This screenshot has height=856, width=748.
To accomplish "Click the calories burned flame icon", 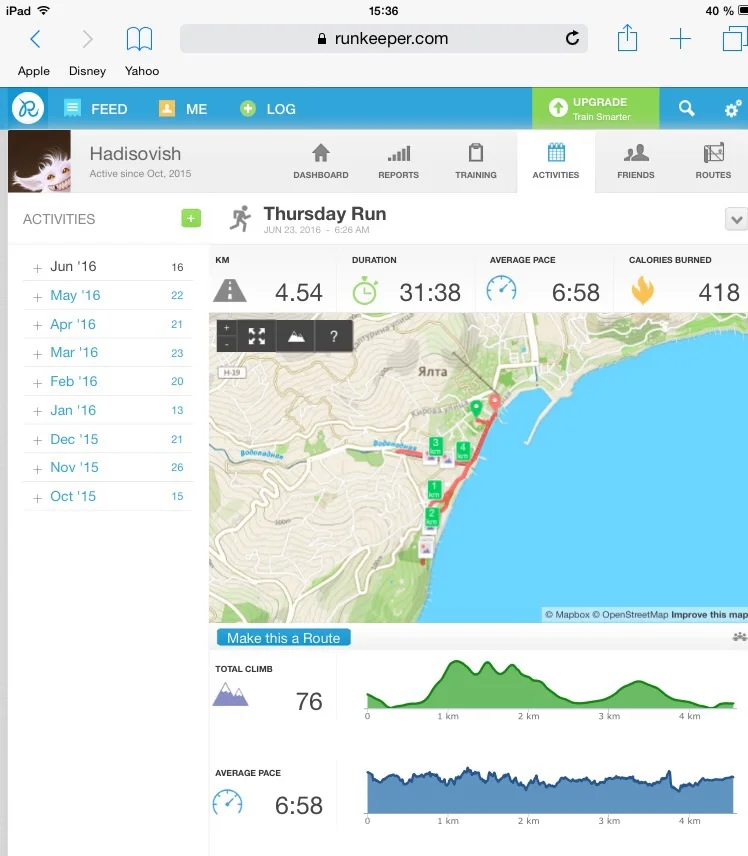I will point(643,290).
